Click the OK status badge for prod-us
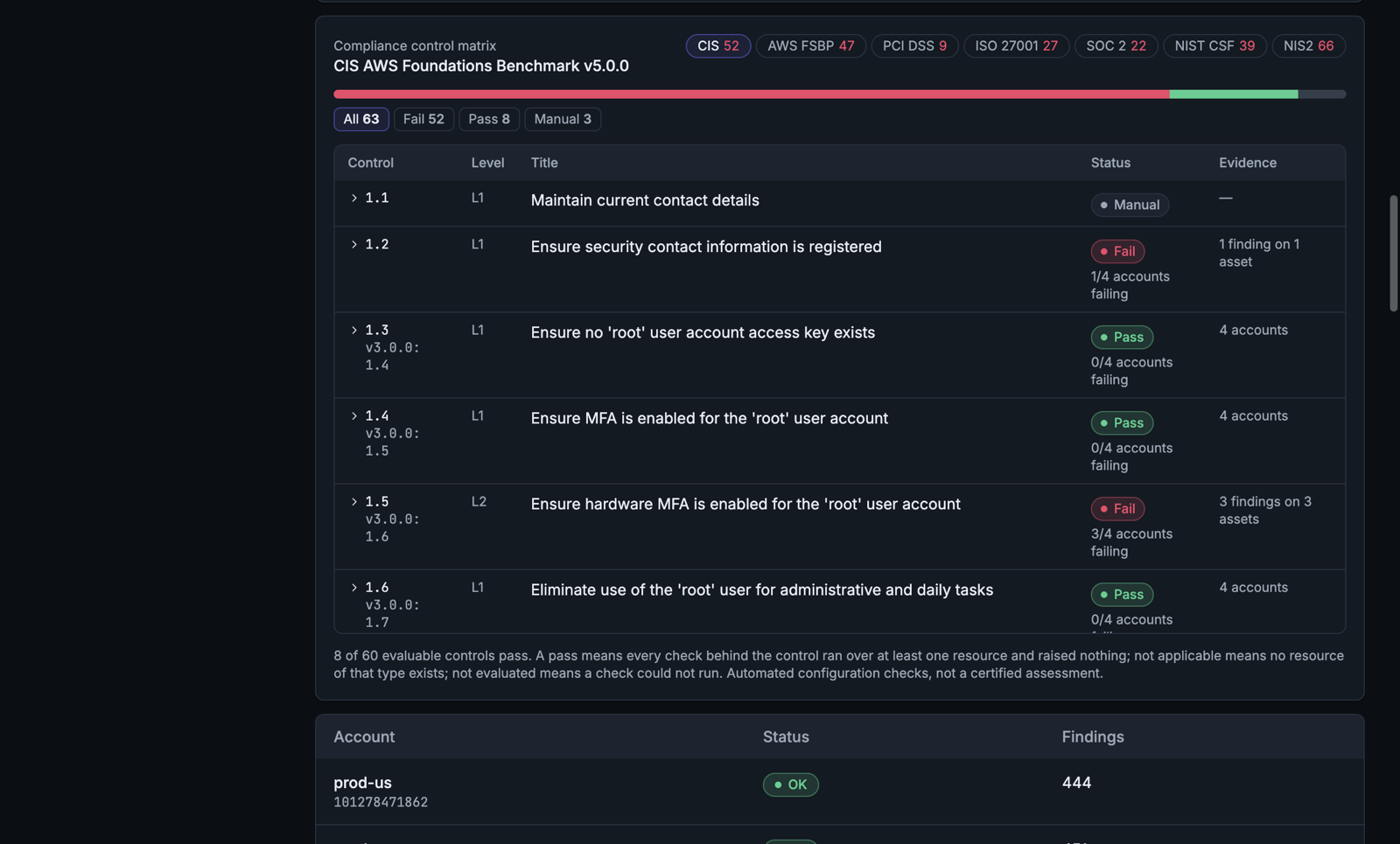Viewport: 1400px width, 844px height. pos(790,785)
